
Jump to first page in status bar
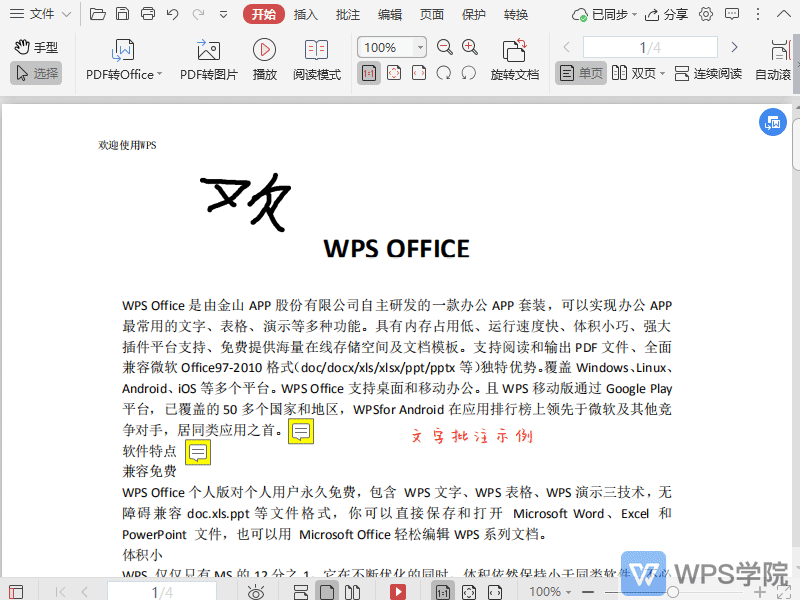coord(60,592)
